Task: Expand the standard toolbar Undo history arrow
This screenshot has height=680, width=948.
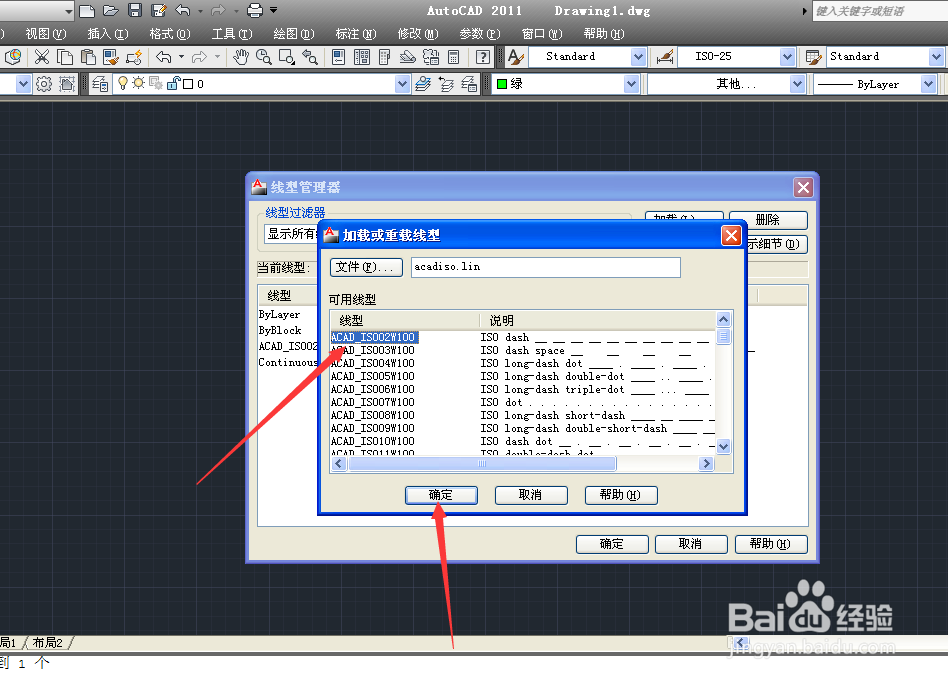Action: coord(181,57)
